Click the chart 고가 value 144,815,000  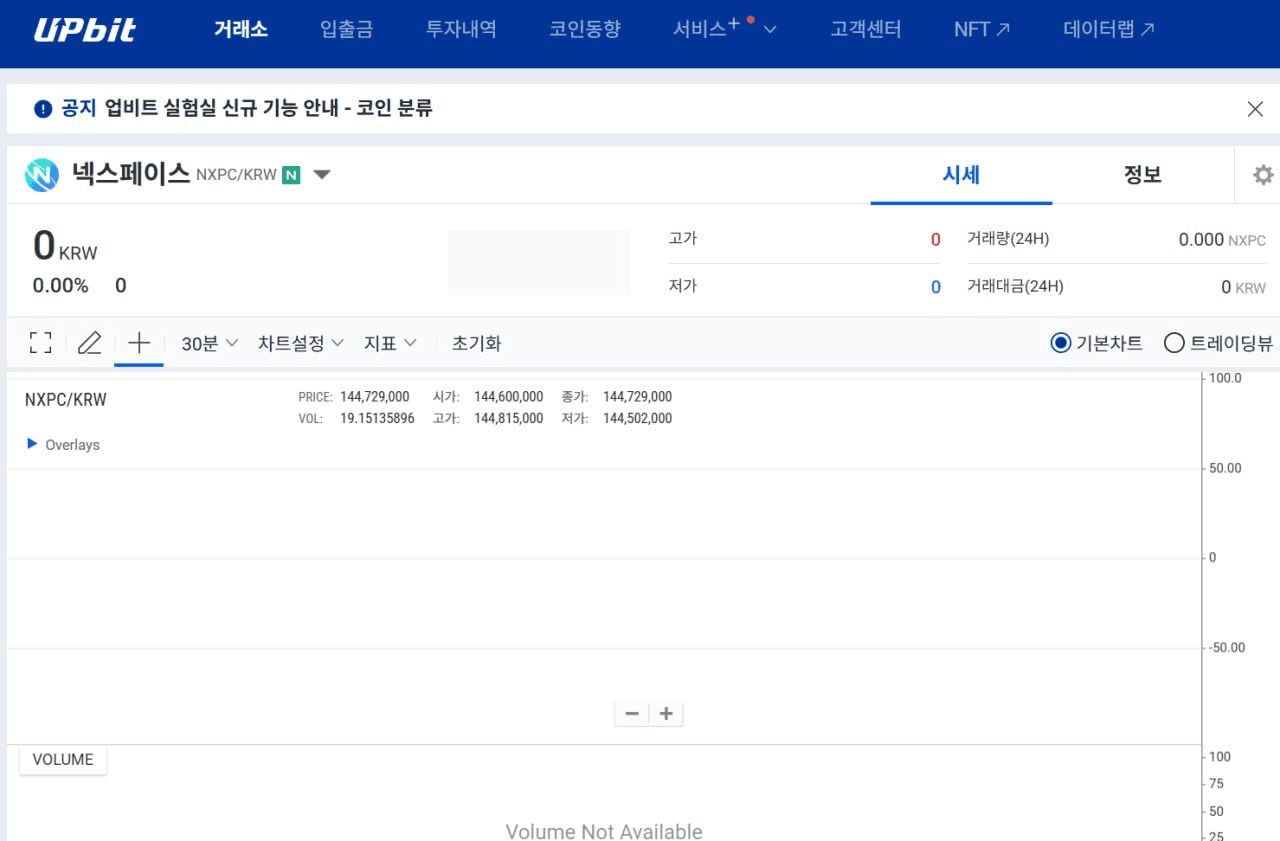pos(509,418)
